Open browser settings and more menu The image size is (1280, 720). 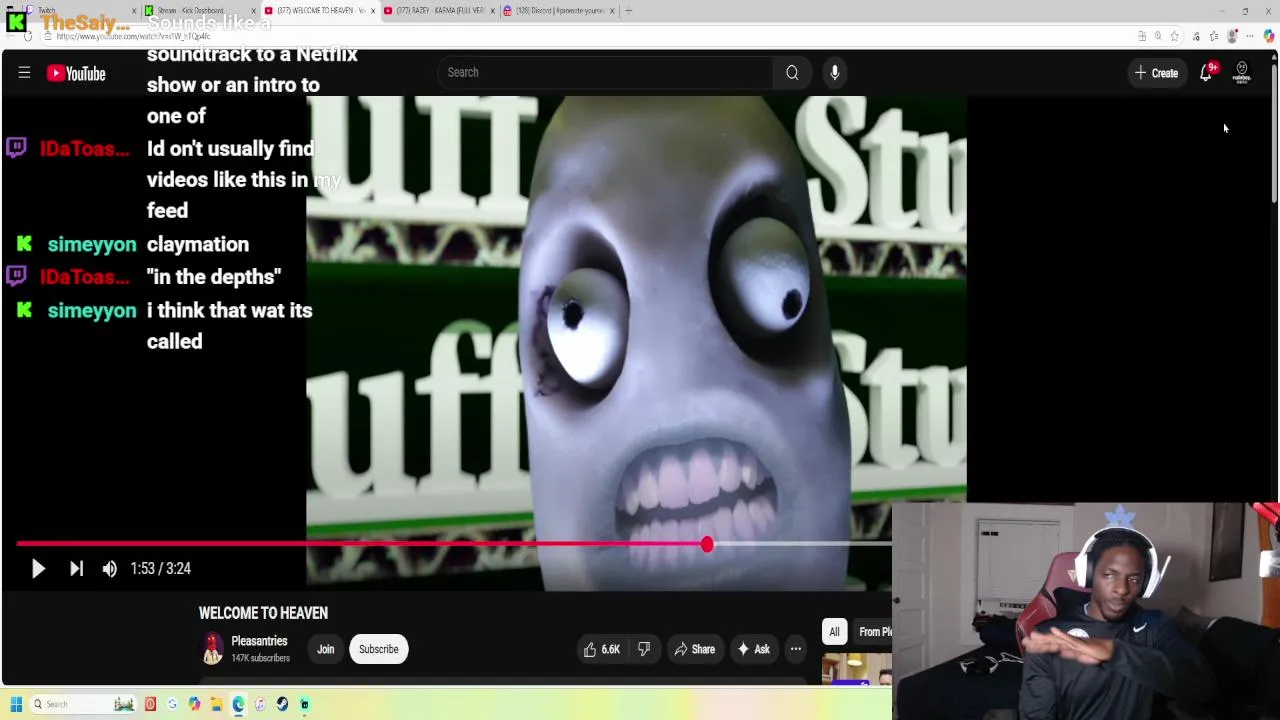(1250, 36)
